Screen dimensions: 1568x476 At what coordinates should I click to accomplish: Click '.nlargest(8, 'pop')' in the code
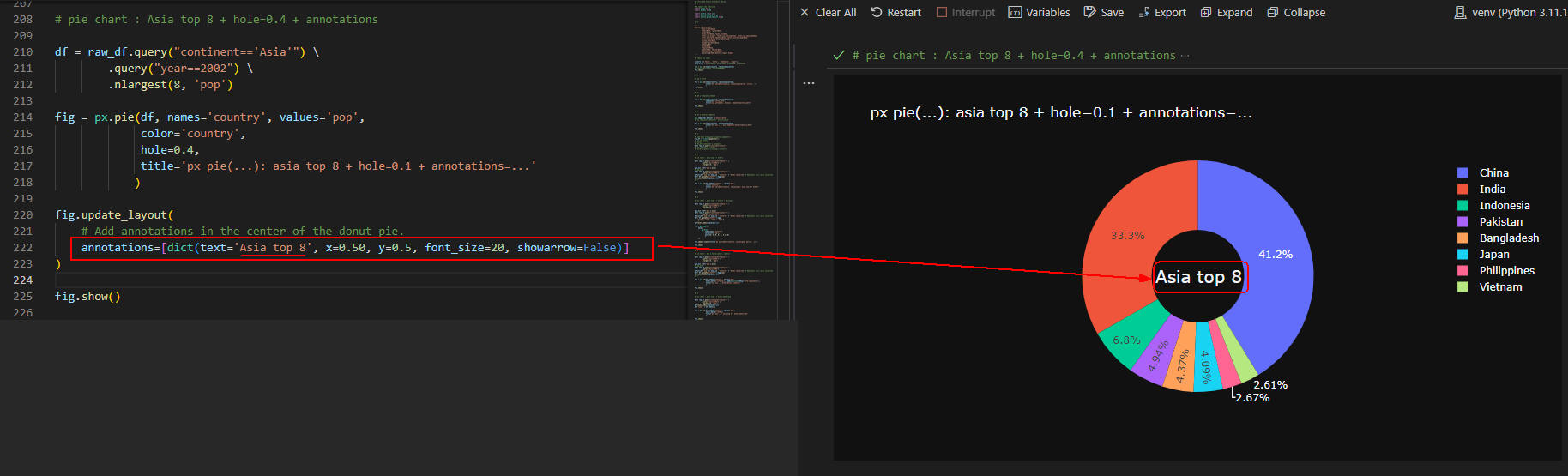pos(170,85)
